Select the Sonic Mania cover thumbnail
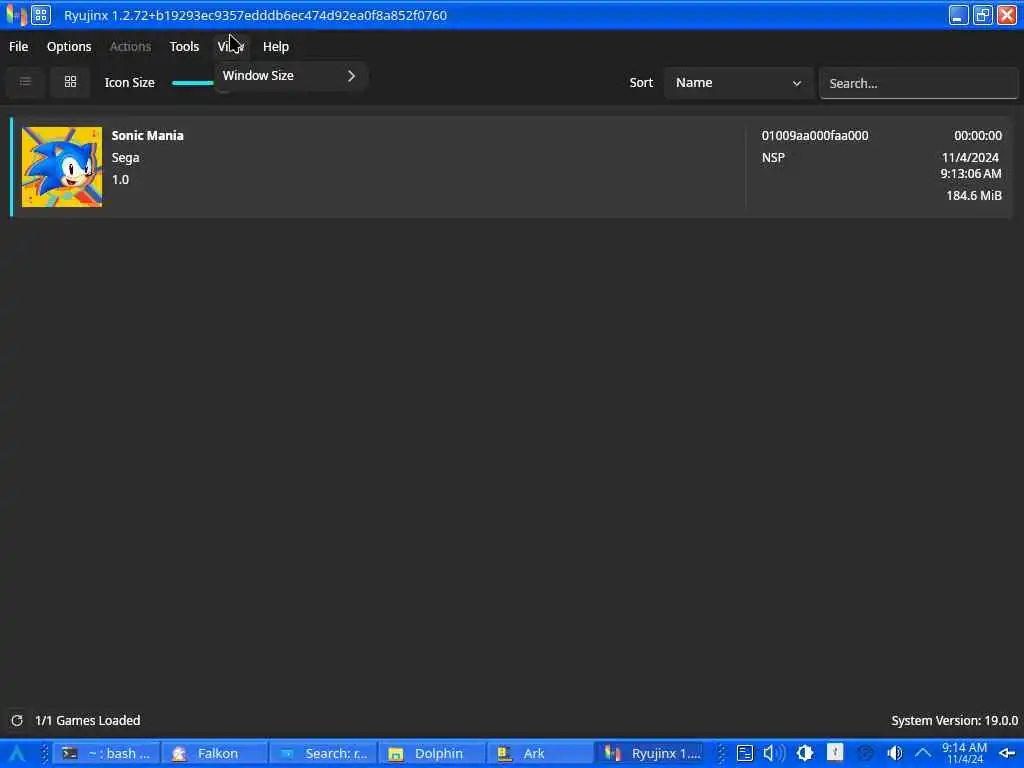 62,167
